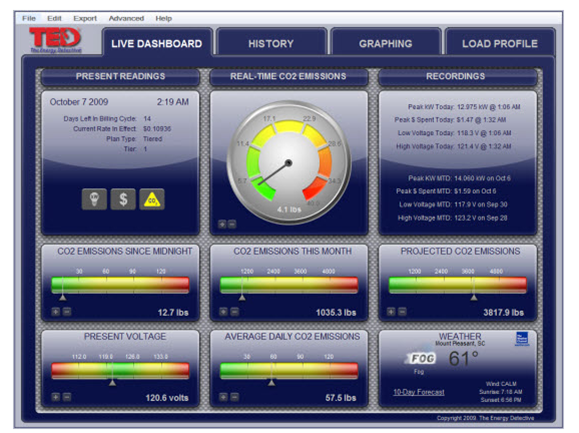Image resolution: width=579 pixels, height=433 pixels.
Task: Click minus in Present Voltage panel
Action: pyautogui.click(x=66, y=397)
